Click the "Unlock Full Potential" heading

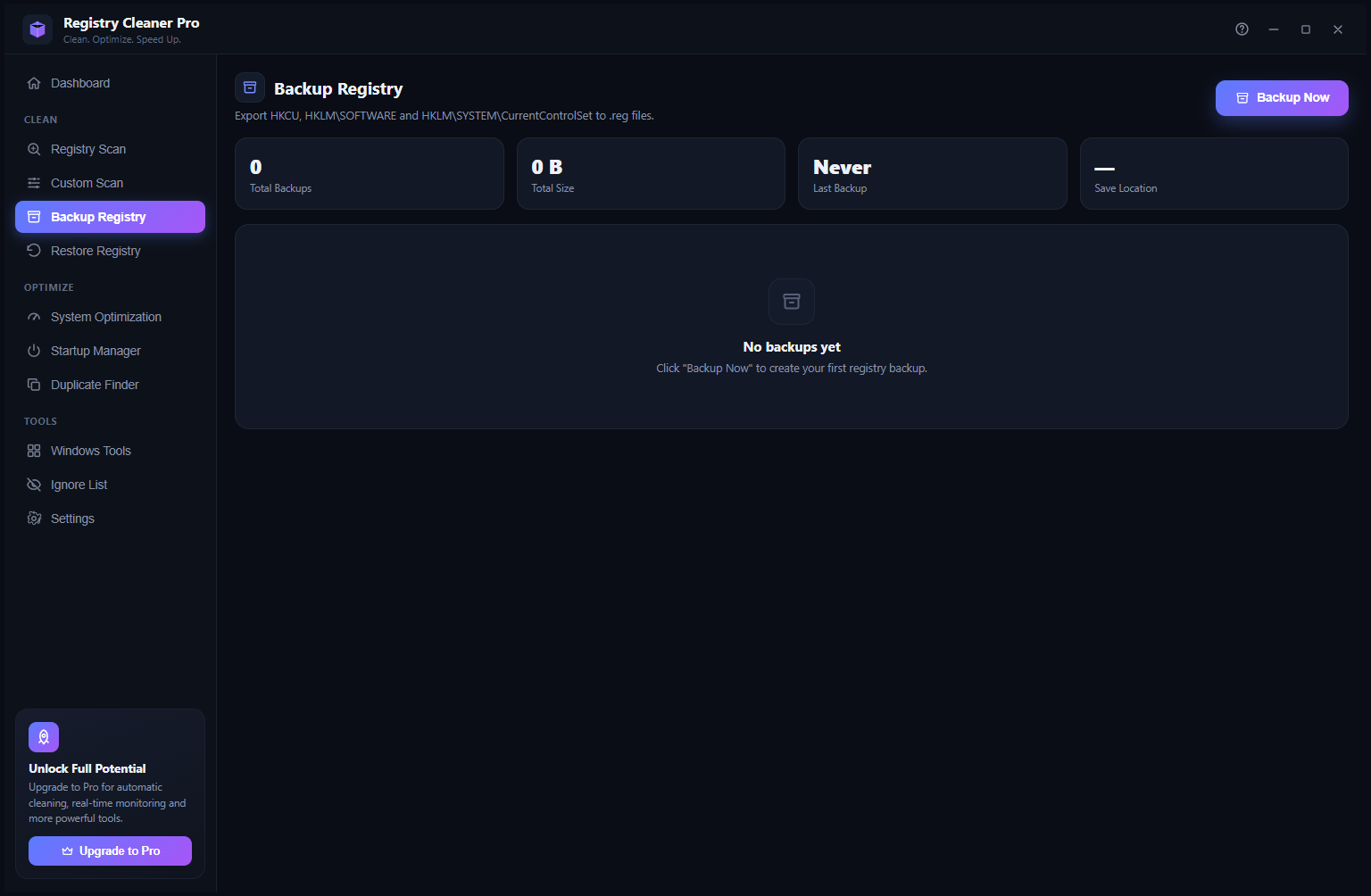(87, 768)
